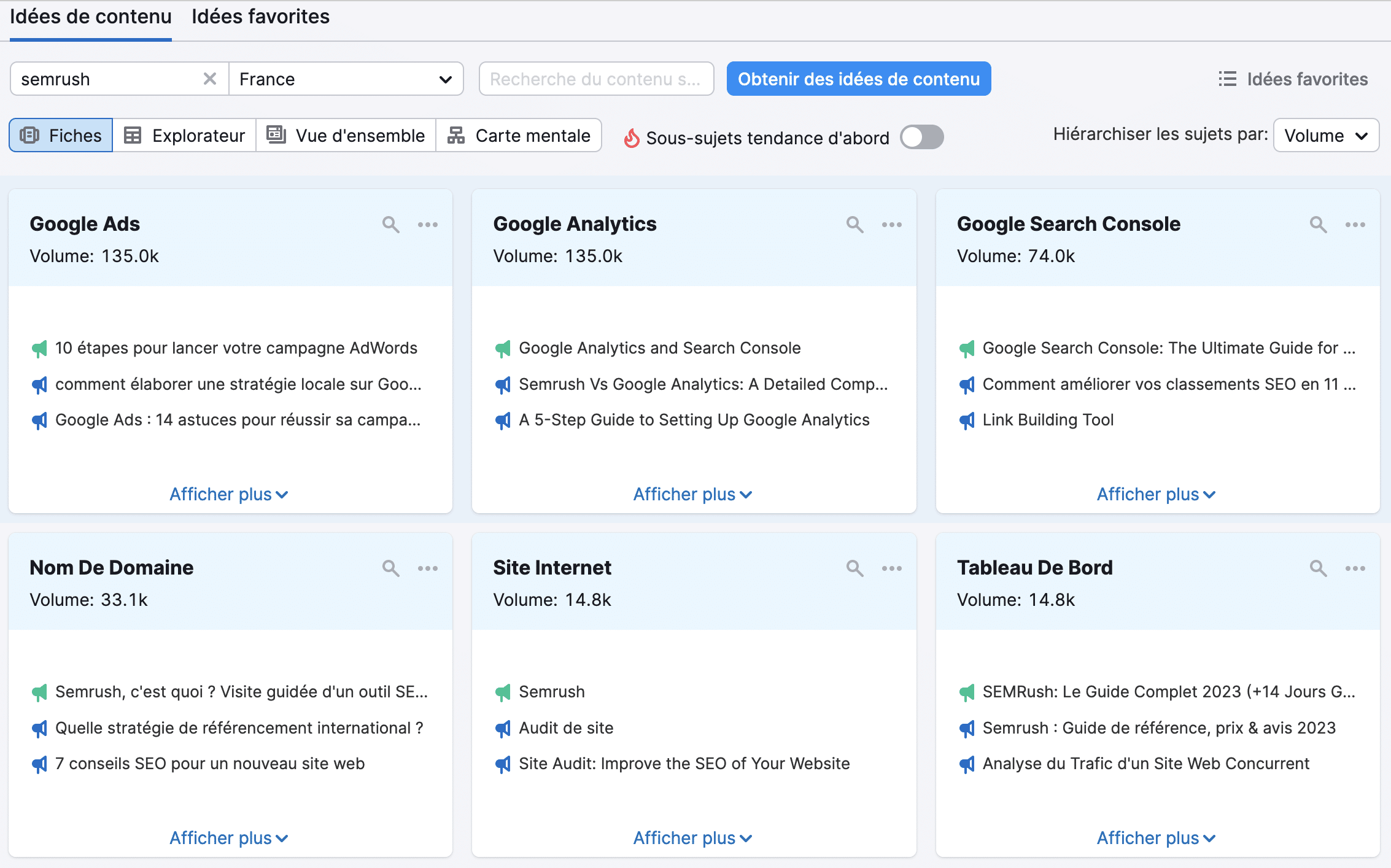Open Site Internet card ellipsis menu
Viewport: 1391px width, 868px height.
[x=892, y=568]
